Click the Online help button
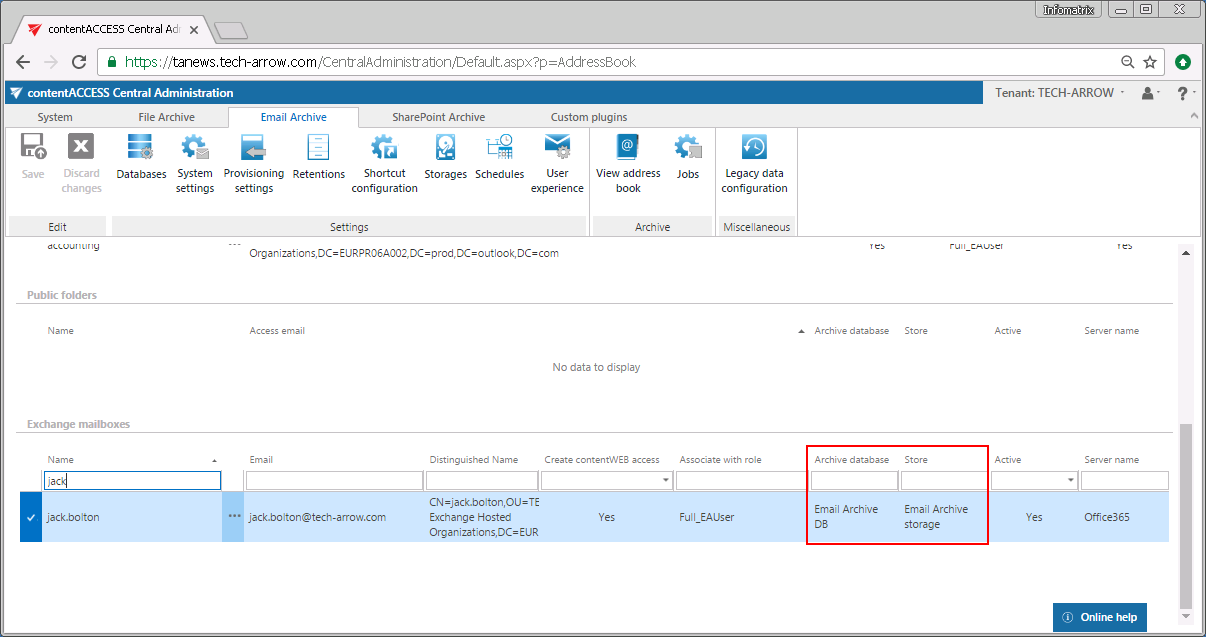The width and height of the screenshot is (1206, 637). [x=1100, y=617]
